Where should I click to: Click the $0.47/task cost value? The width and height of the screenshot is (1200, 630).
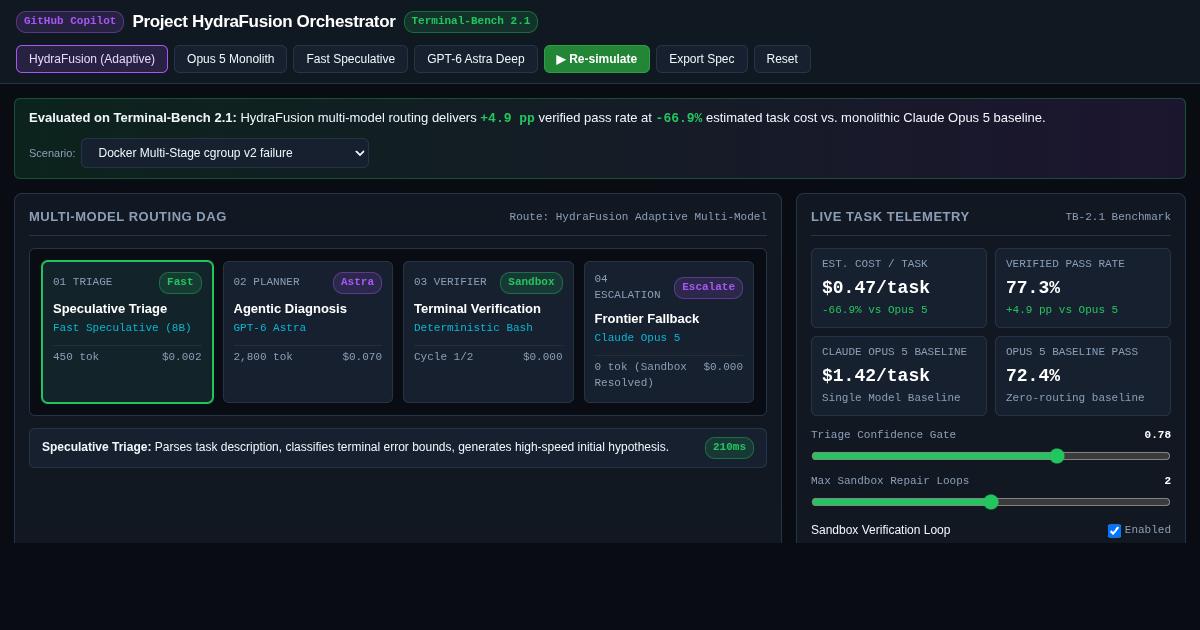[876, 288]
